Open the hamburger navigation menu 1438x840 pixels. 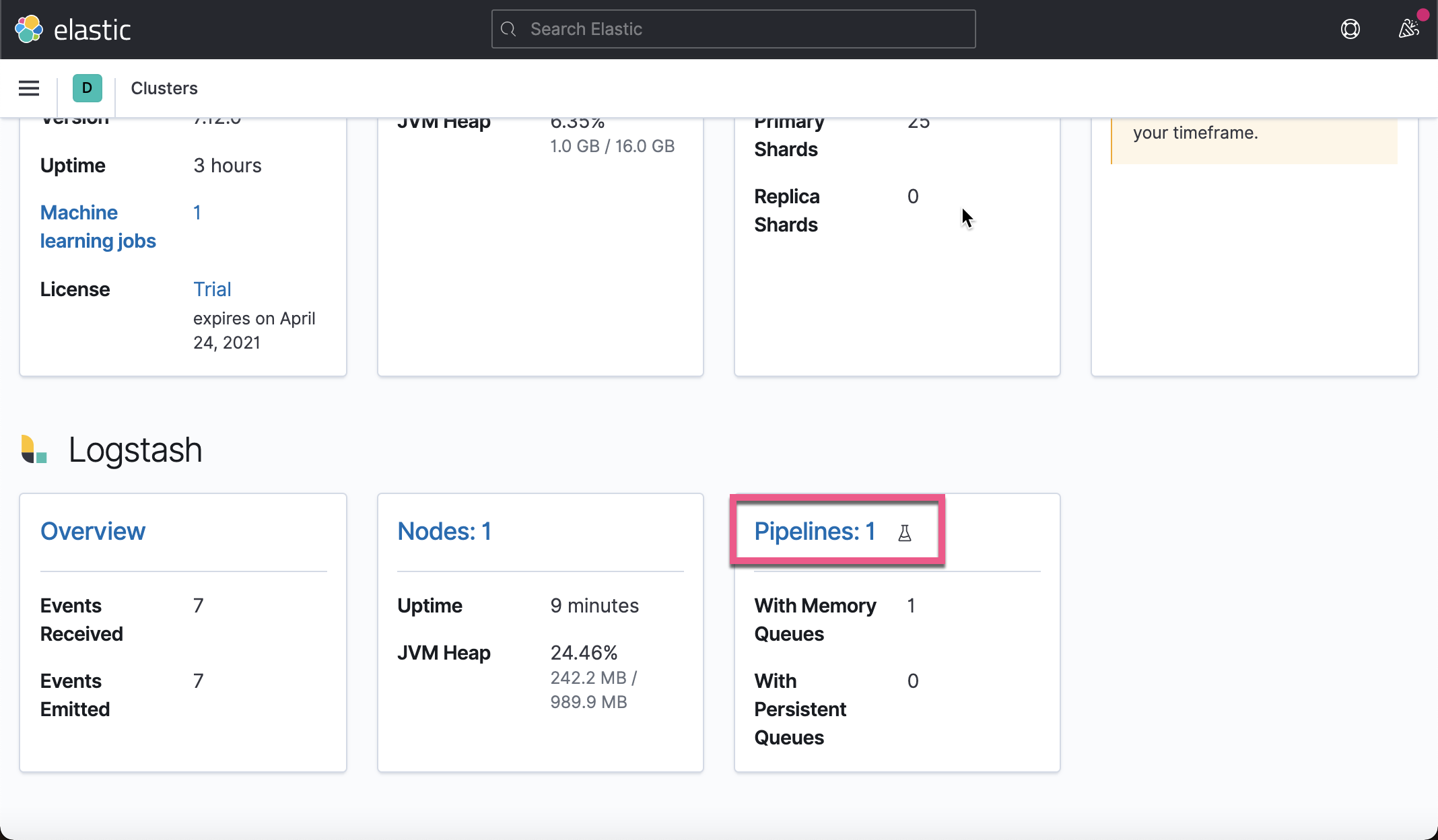29,88
